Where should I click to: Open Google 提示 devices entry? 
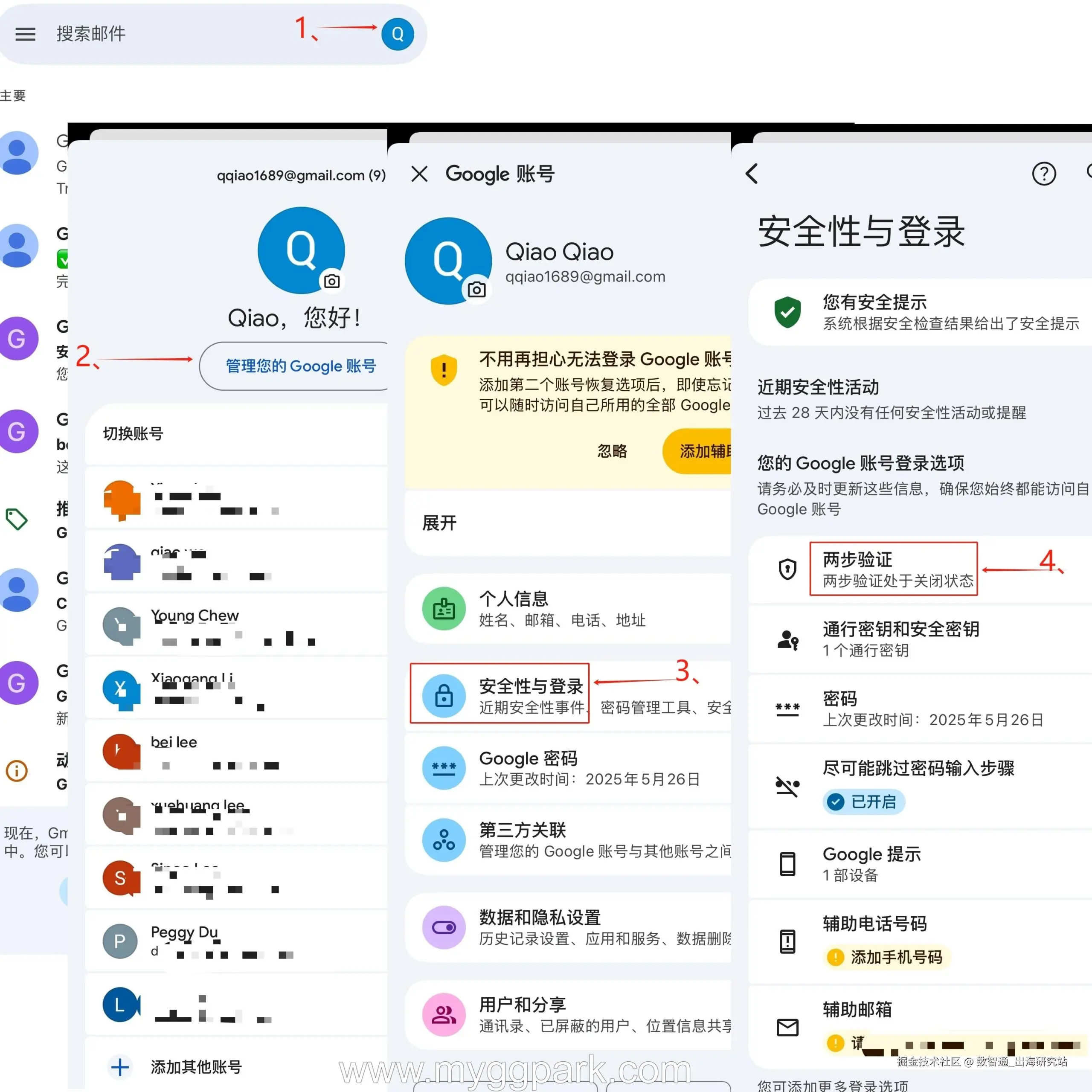920,864
